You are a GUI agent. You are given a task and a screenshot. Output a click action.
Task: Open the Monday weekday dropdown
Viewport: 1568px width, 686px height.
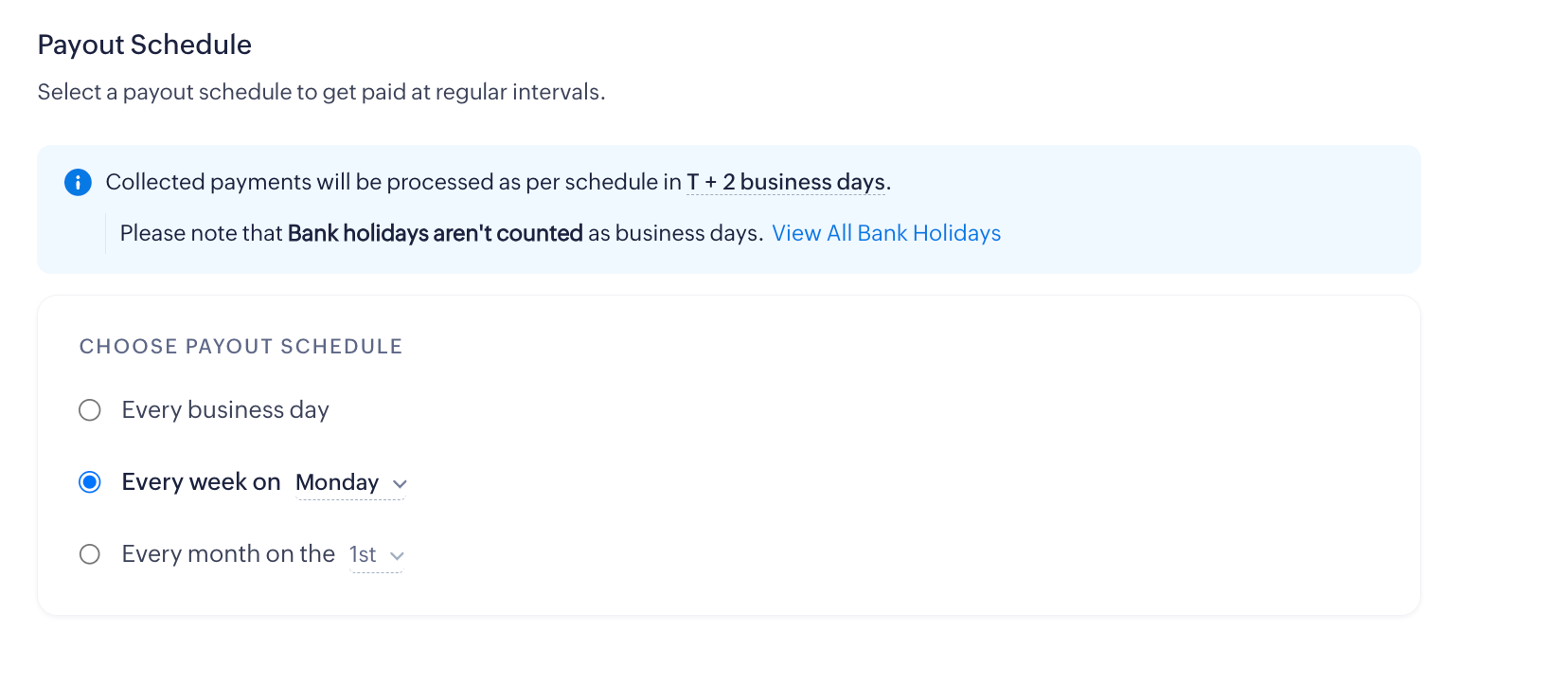(x=338, y=483)
